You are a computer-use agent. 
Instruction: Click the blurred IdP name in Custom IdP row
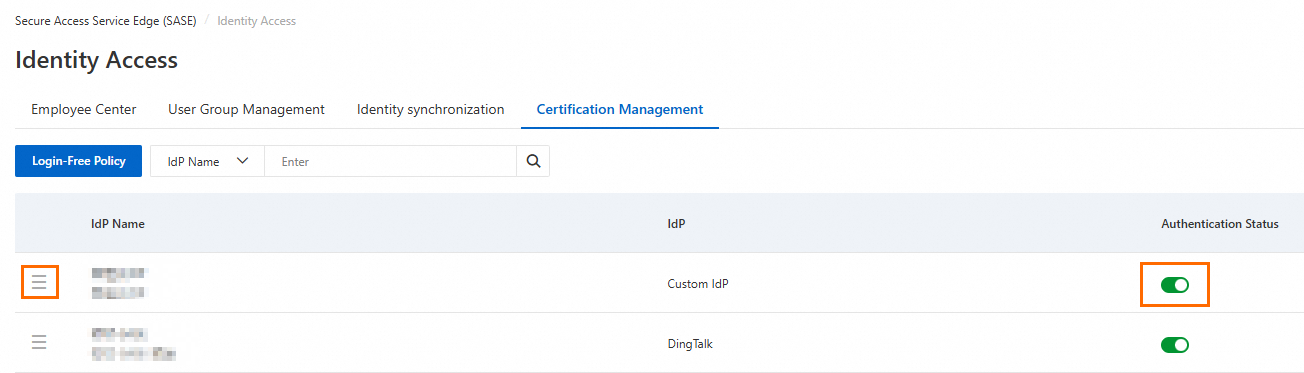point(119,283)
